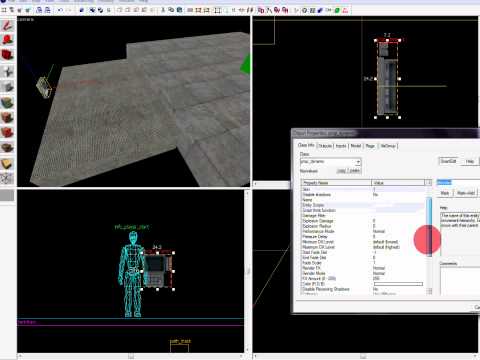Click the Property Name column header
This screenshot has width=480, height=360.
pyautogui.click(x=336, y=183)
